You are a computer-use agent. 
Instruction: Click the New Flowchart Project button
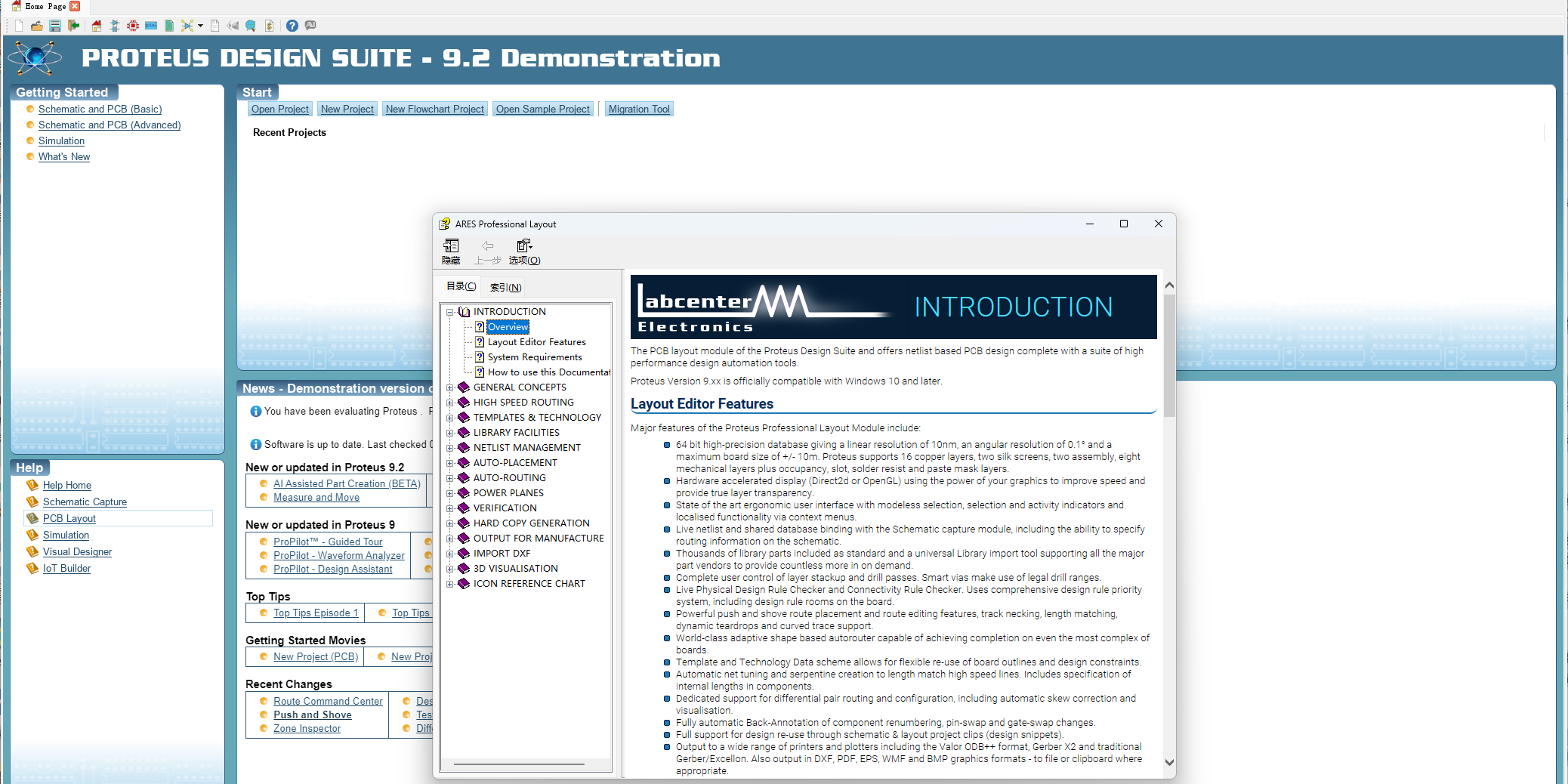pyautogui.click(x=435, y=110)
